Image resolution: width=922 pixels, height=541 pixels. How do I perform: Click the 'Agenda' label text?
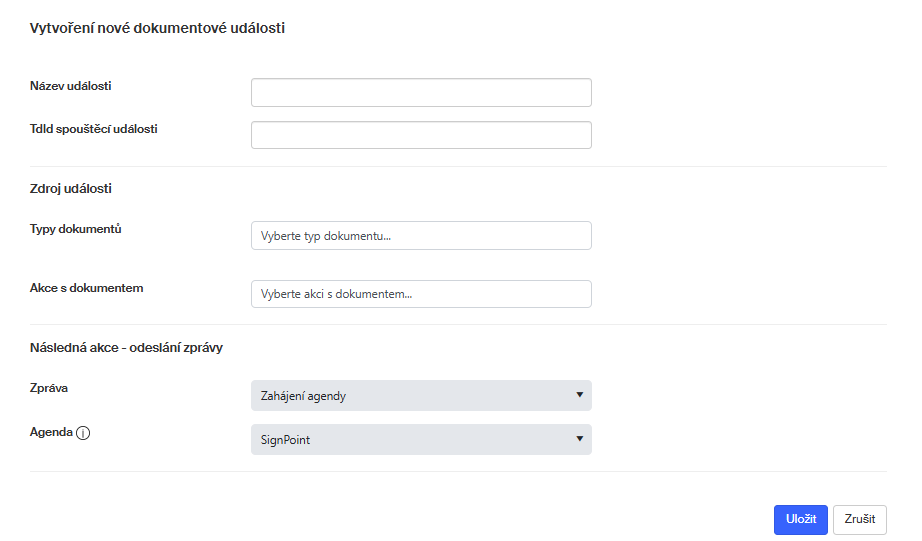(51, 433)
